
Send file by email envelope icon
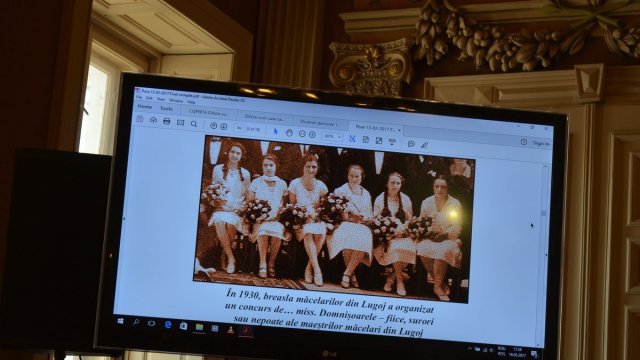coord(180,122)
